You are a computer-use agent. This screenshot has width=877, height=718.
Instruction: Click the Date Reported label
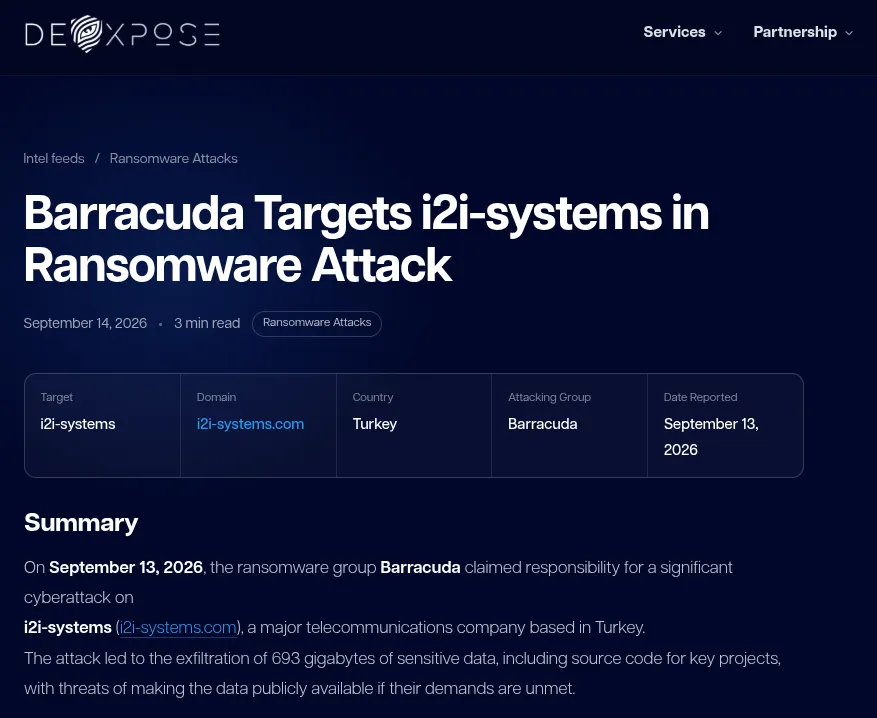700,397
